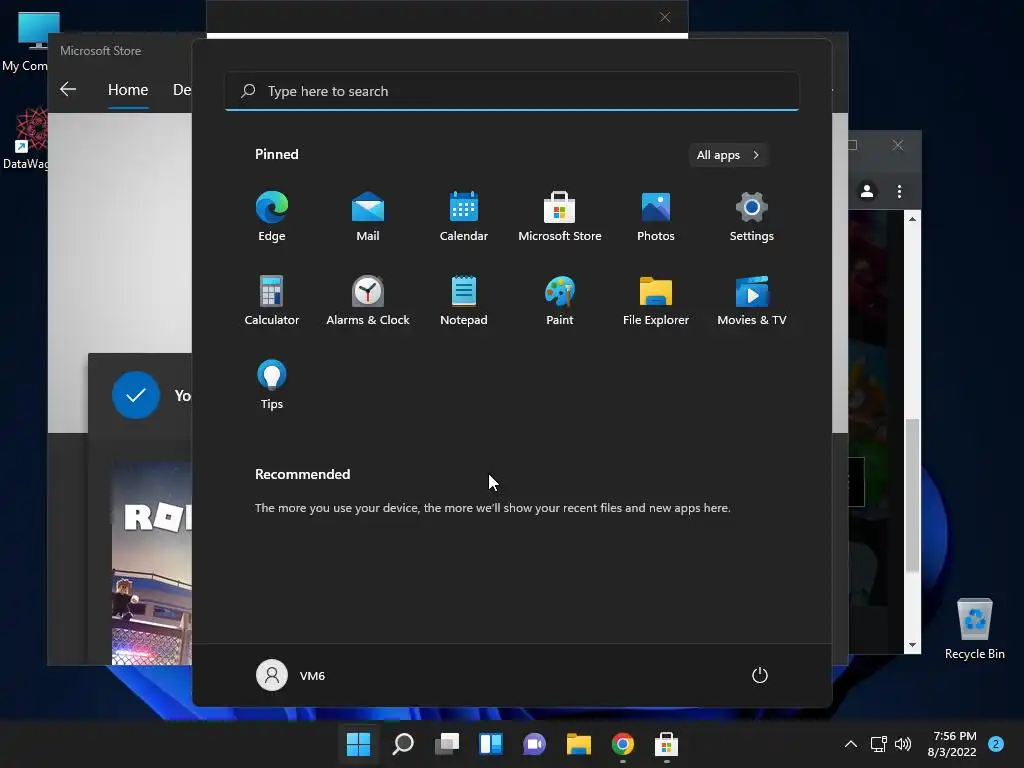Launch Teams Chat from taskbar
1024x768 pixels.
pos(535,744)
